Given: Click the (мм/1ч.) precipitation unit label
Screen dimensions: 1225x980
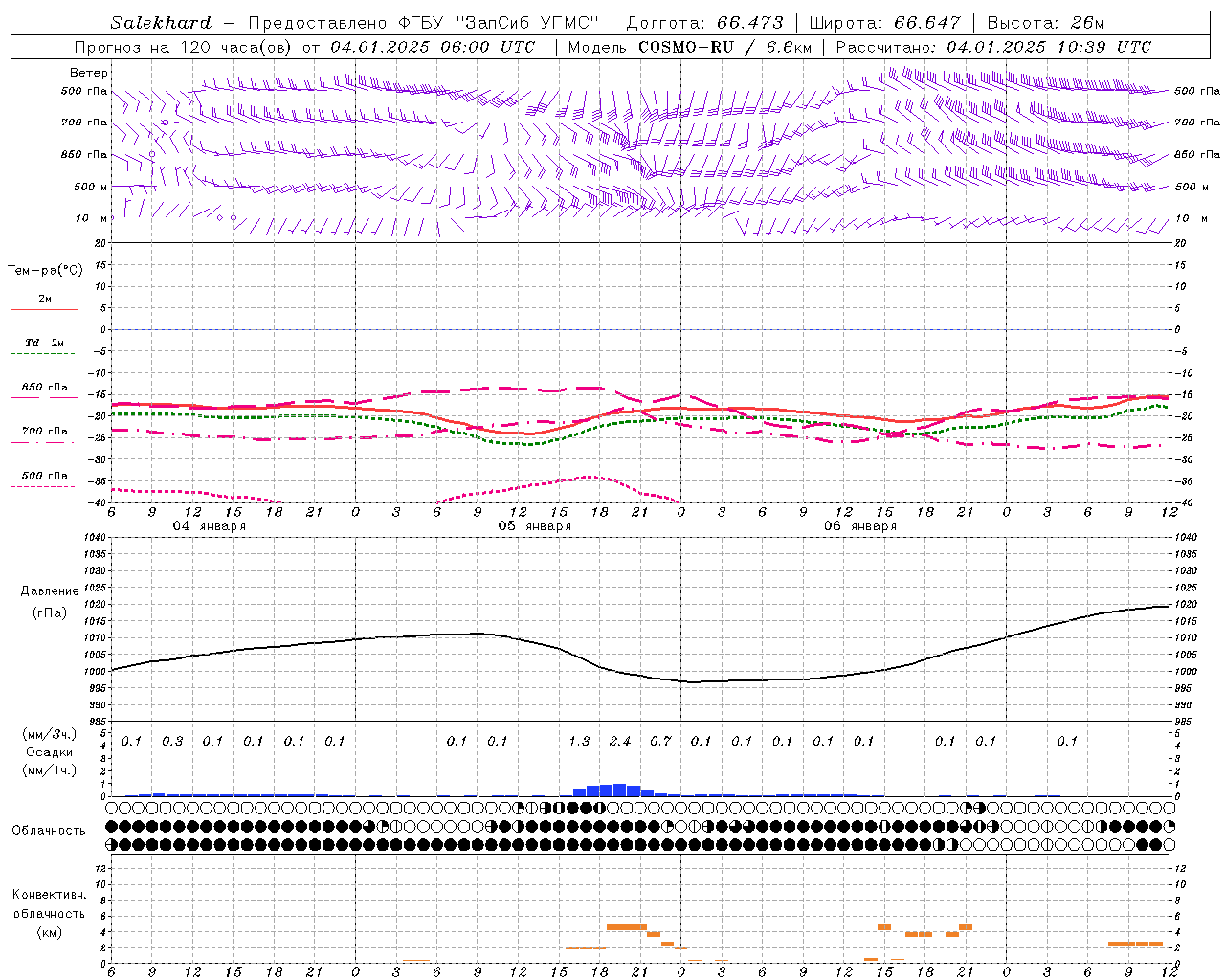Looking at the screenshot, I should click(50, 770).
